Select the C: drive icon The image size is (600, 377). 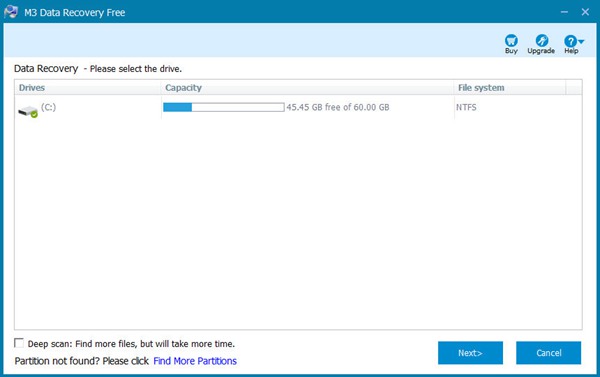click(x=28, y=111)
